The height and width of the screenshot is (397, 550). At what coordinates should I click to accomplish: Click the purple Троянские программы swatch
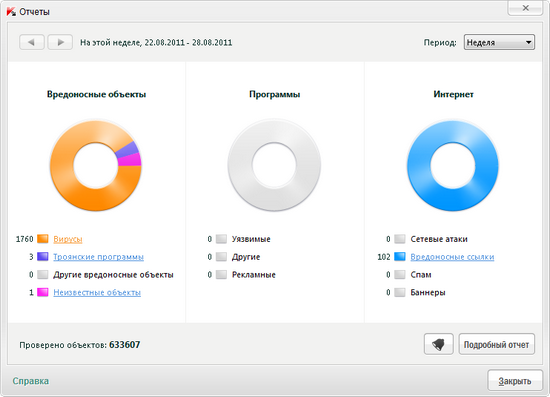(x=43, y=257)
